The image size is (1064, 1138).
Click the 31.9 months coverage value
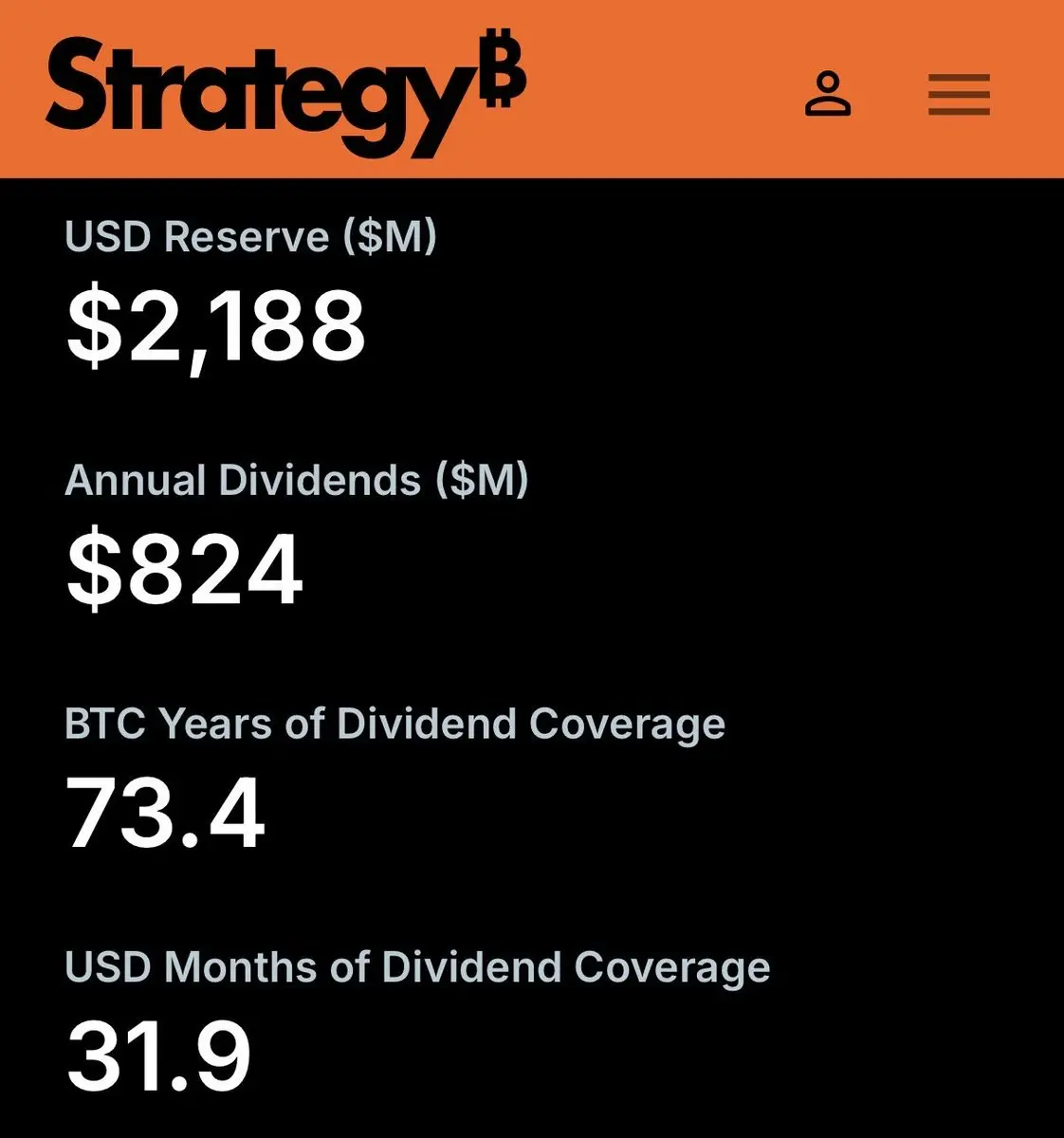coord(158,1056)
